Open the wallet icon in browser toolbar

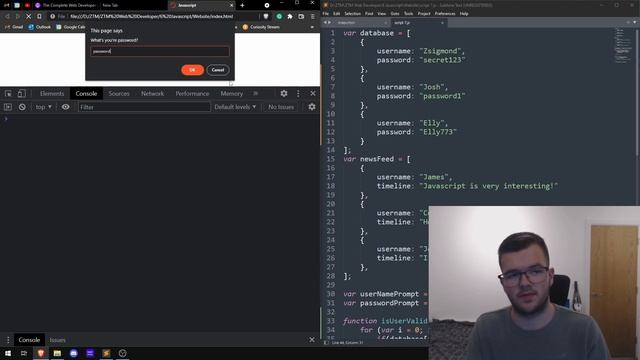[301, 16]
